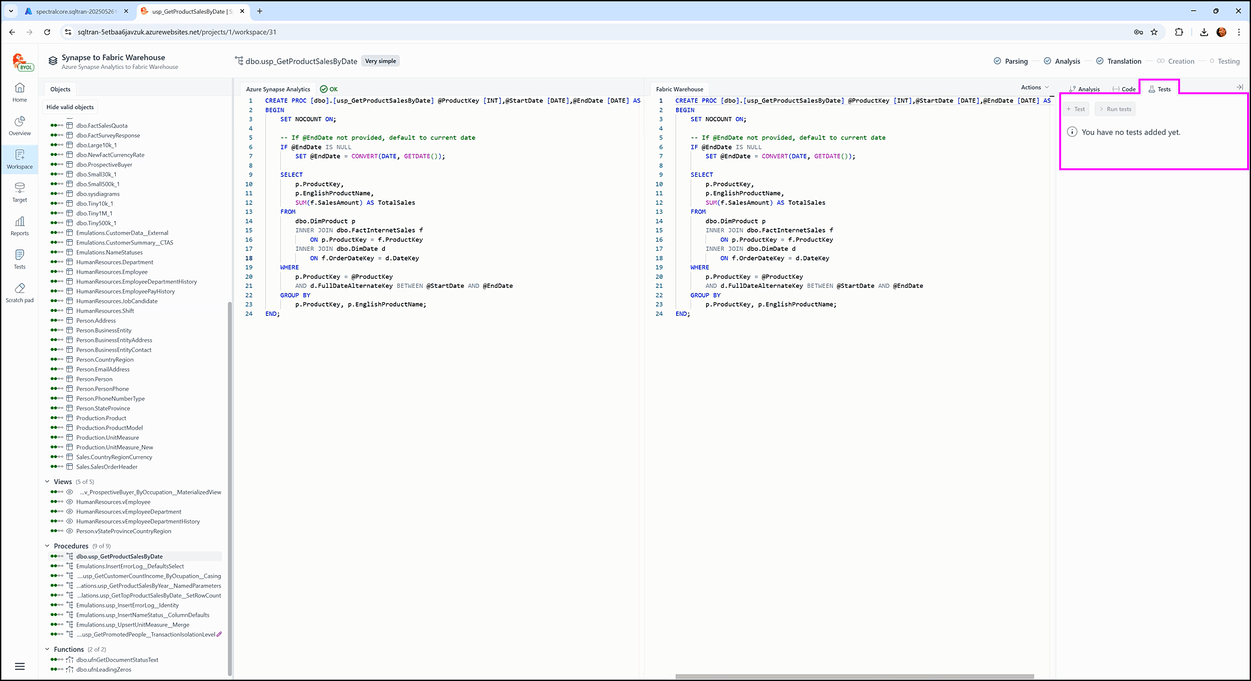Select Emulations.usp_UpsertUnitMeasure__Merge procedure
Image resolution: width=1251 pixels, height=681 pixels.
coord(132,624)
